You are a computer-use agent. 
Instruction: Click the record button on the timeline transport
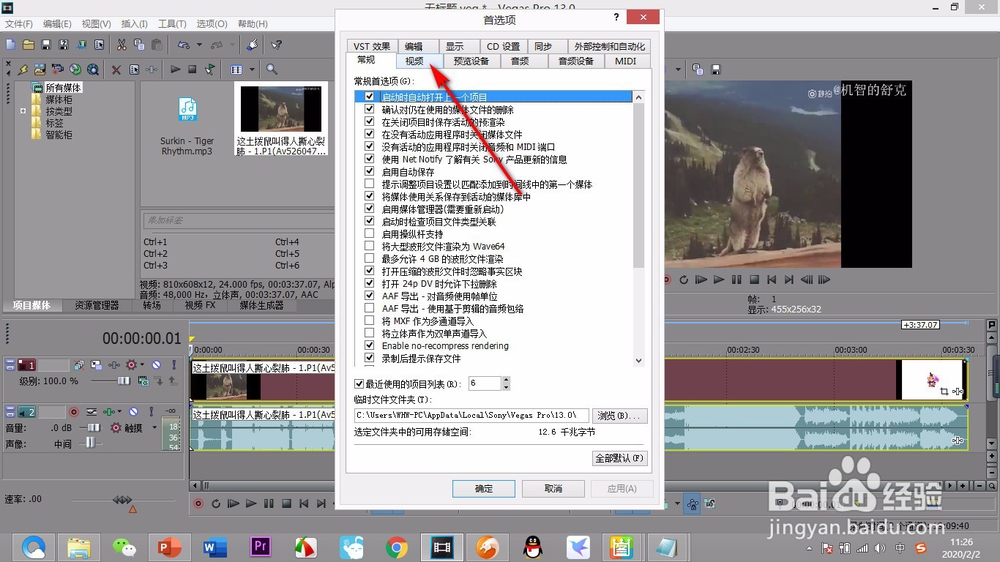pyautogui.click(x=198, y=504)
